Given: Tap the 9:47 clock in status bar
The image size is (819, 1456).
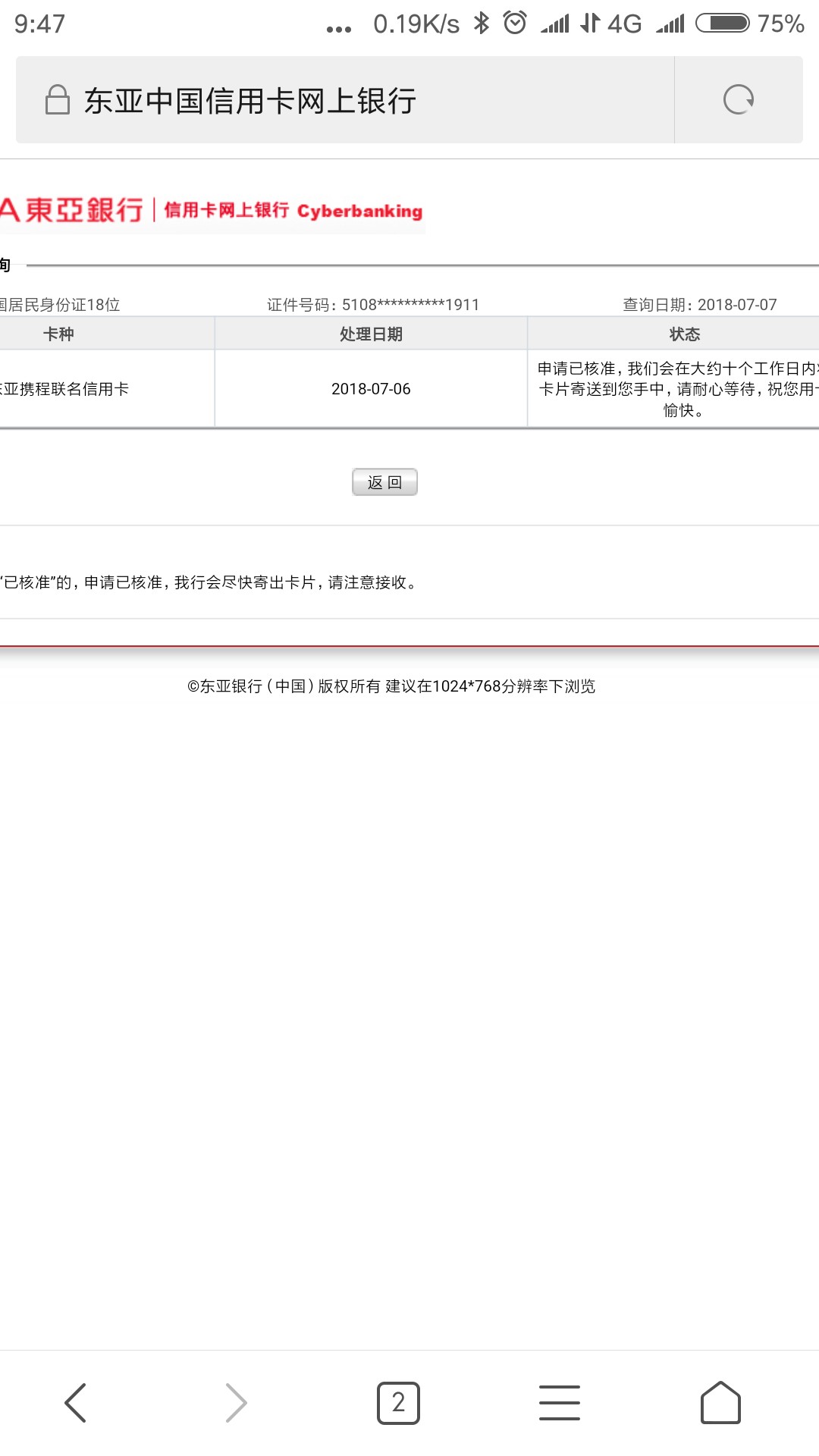Looking at the screenshot, I should pos(39,24).
